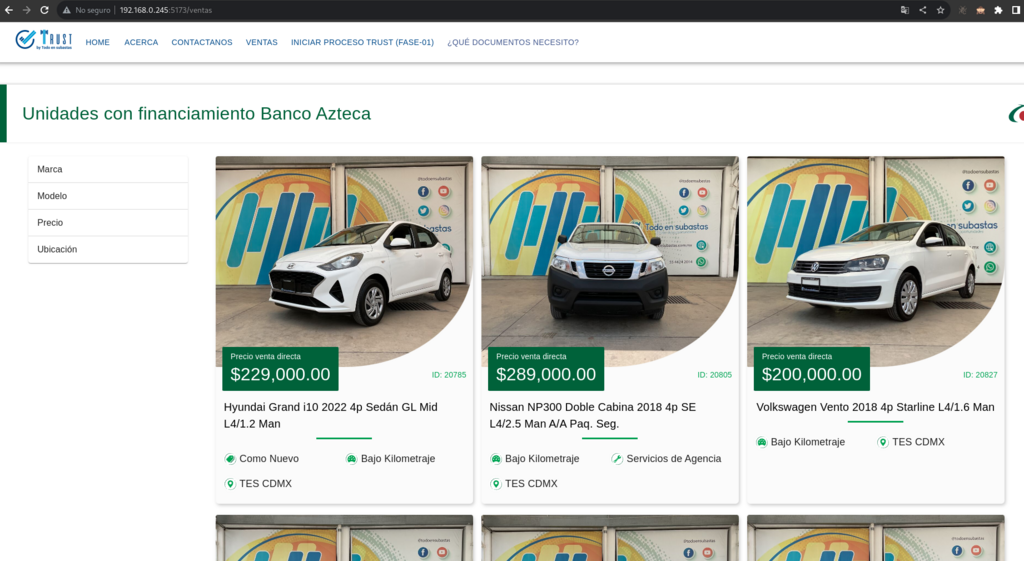Open INICIAR PROCESO TRUST (FASE-01)

[362, 42]
